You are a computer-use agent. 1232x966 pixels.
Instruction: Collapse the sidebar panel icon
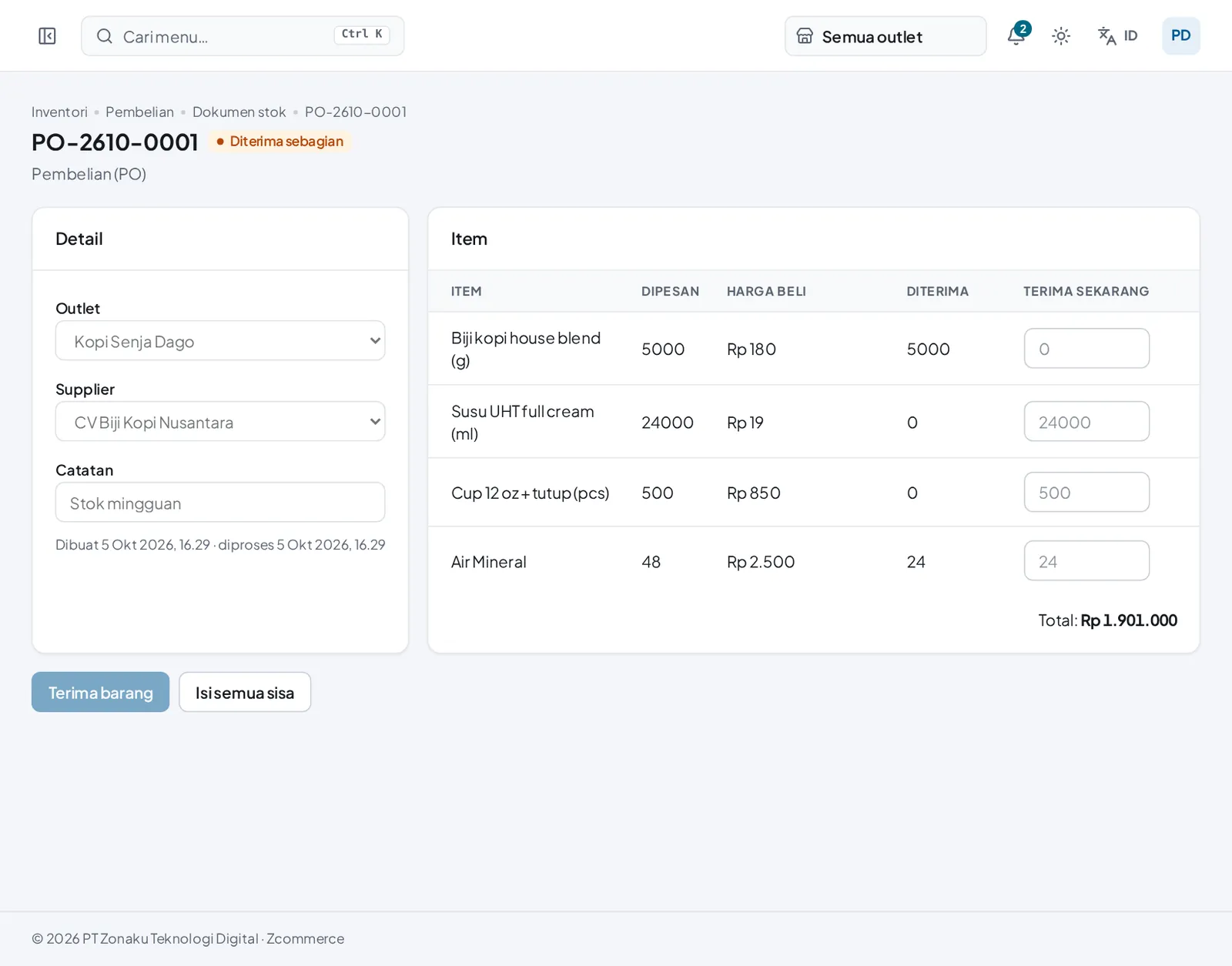click(47, 36)
